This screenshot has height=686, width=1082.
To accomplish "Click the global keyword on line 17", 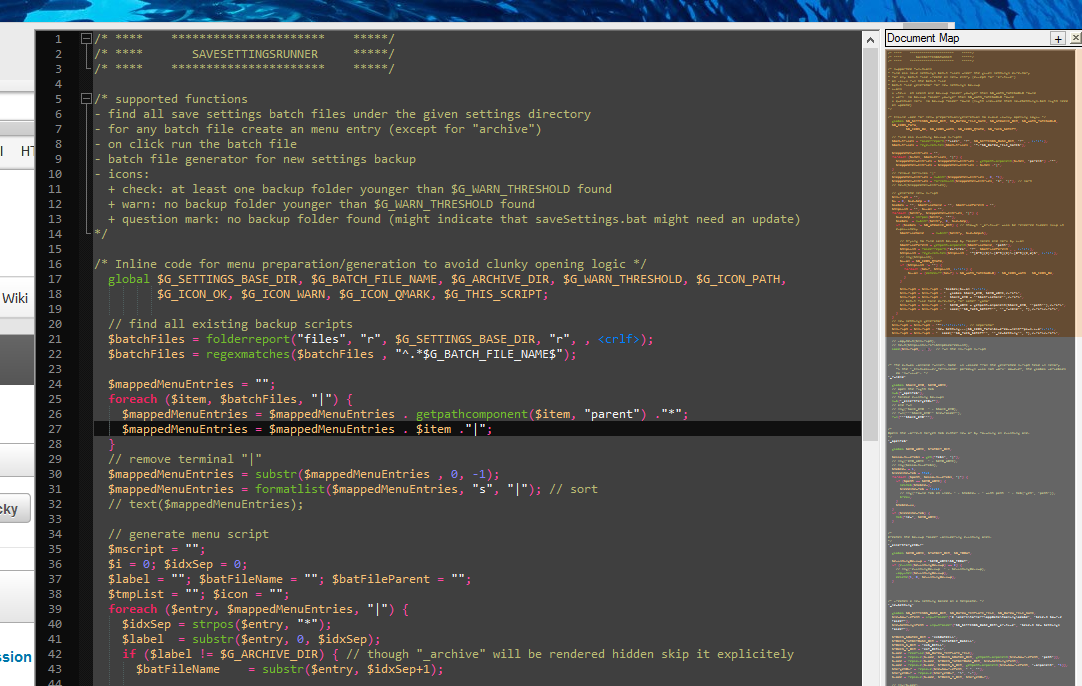I will pyautogui.click(x=128, y=278).
